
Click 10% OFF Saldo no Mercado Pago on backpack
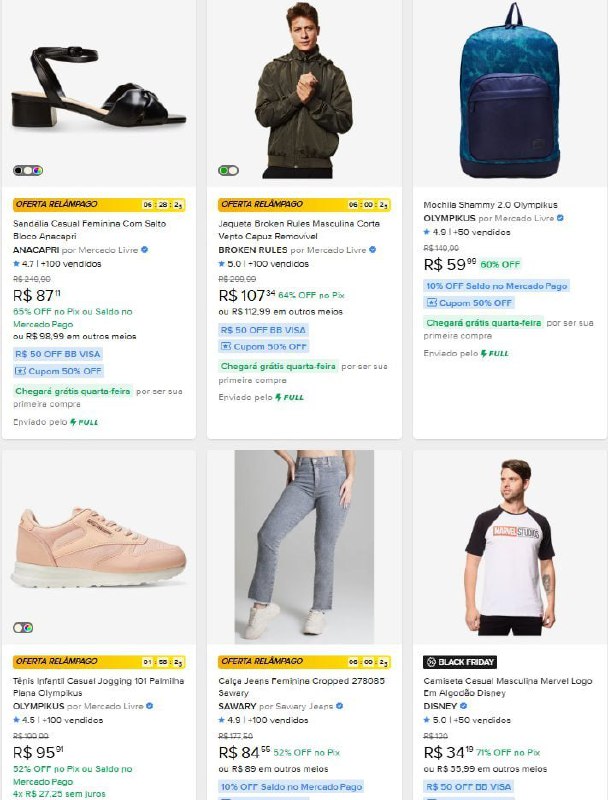pos(496,286)
